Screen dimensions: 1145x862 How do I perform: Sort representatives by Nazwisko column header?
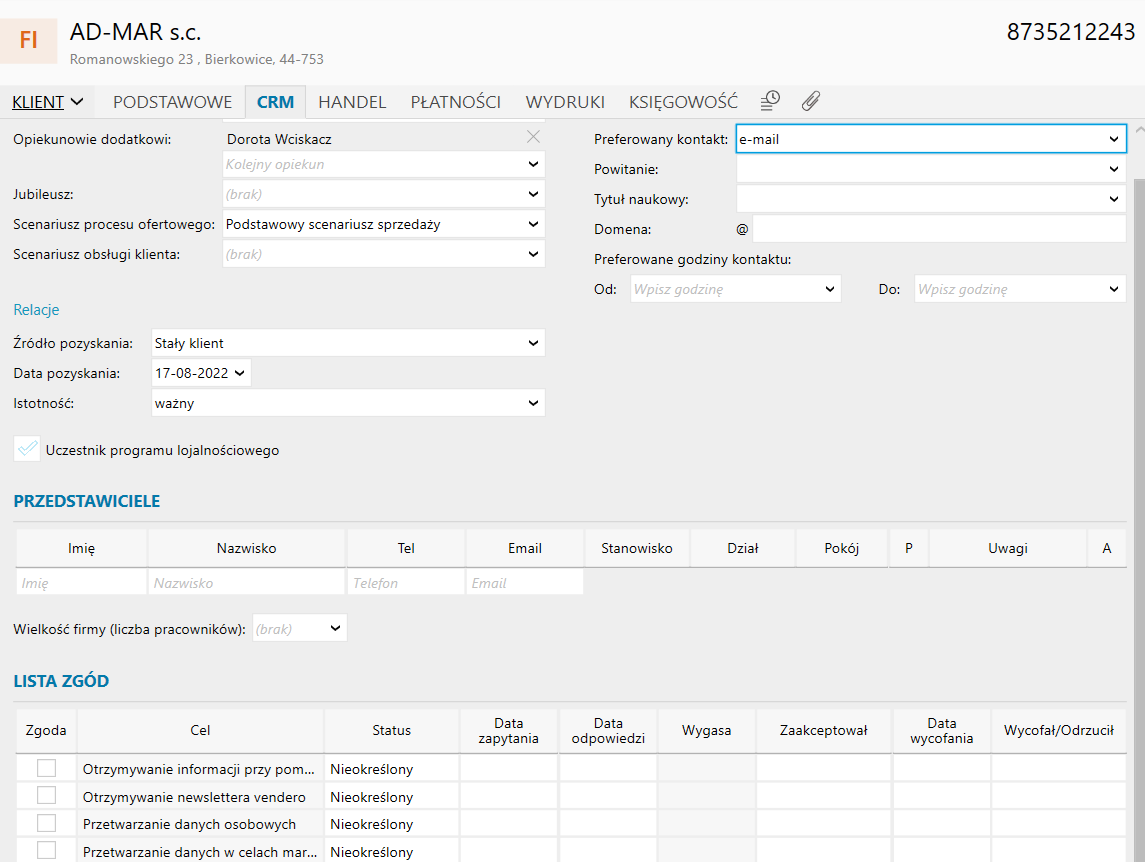coord(246,548)
